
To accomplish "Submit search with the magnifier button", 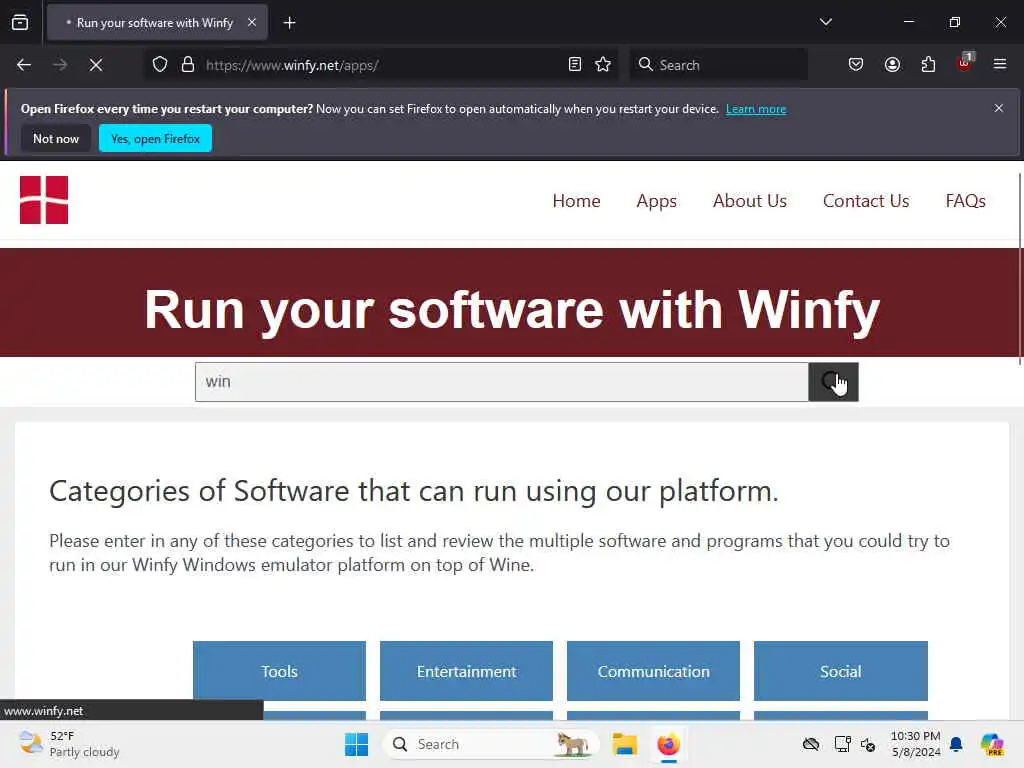I will pos(833,382).
